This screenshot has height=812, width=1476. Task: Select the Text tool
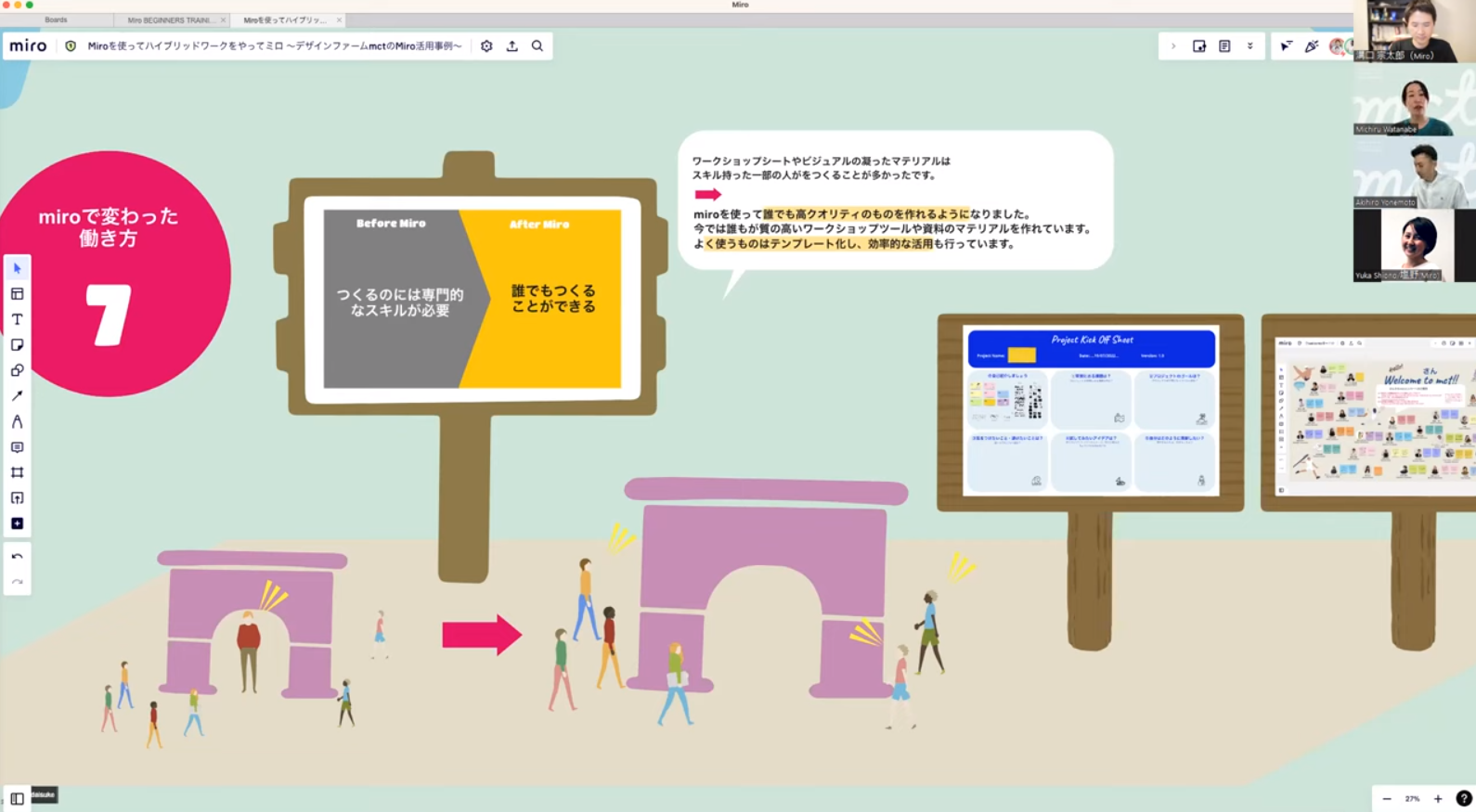17,319
